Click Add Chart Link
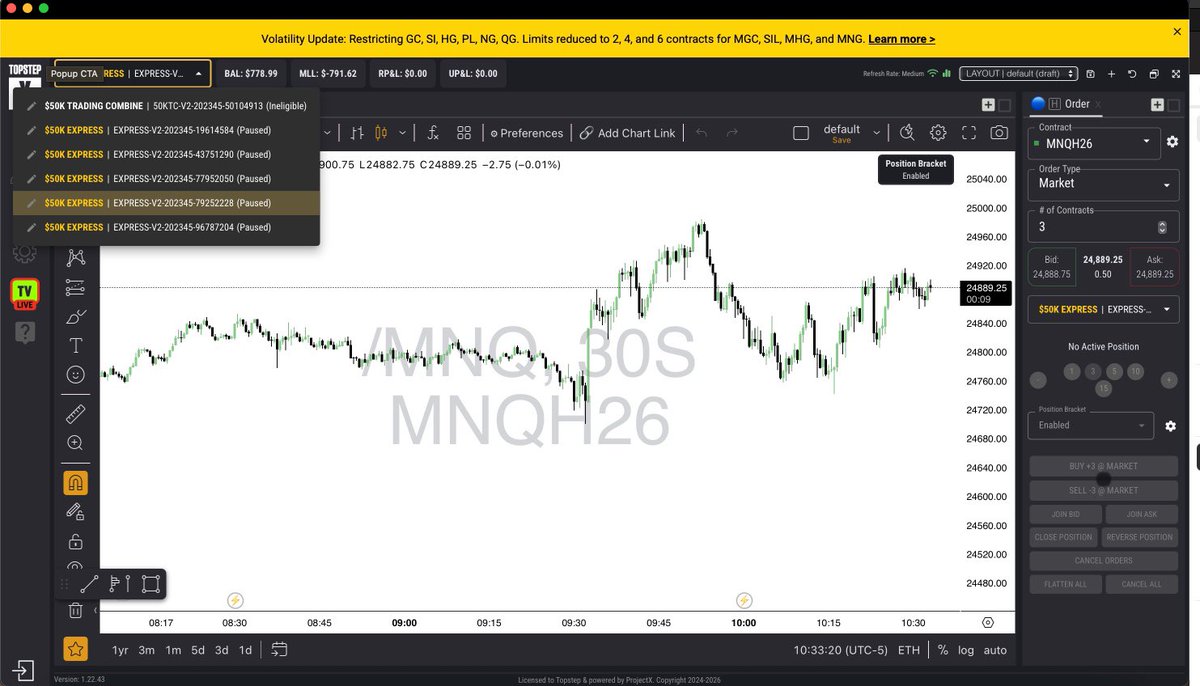This screenshot has width=1200, height=686. click(x=628, y=133)
